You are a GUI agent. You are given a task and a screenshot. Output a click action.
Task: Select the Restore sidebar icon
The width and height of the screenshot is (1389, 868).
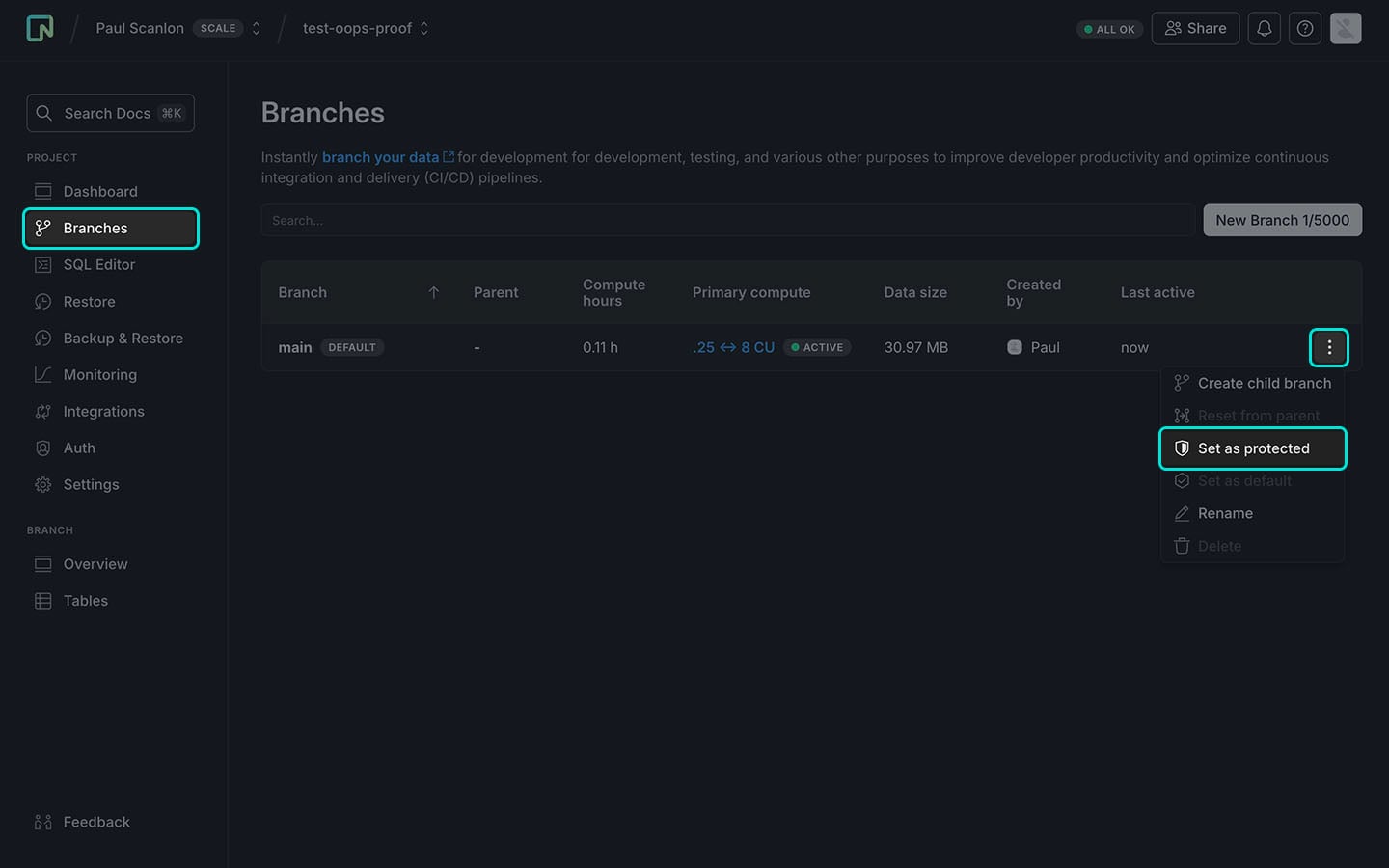(x=42, y=301)
